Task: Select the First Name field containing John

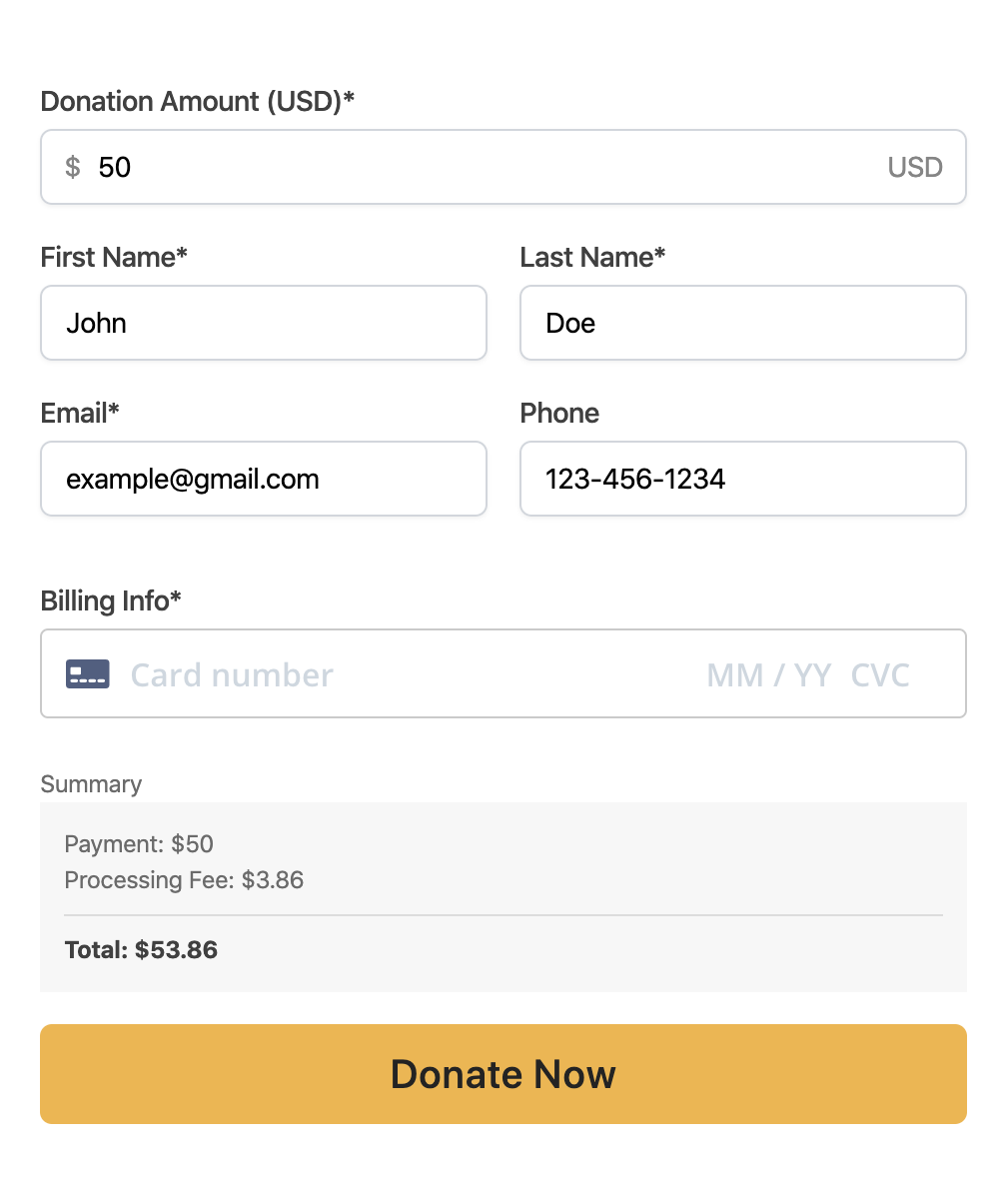Action: 264,323
